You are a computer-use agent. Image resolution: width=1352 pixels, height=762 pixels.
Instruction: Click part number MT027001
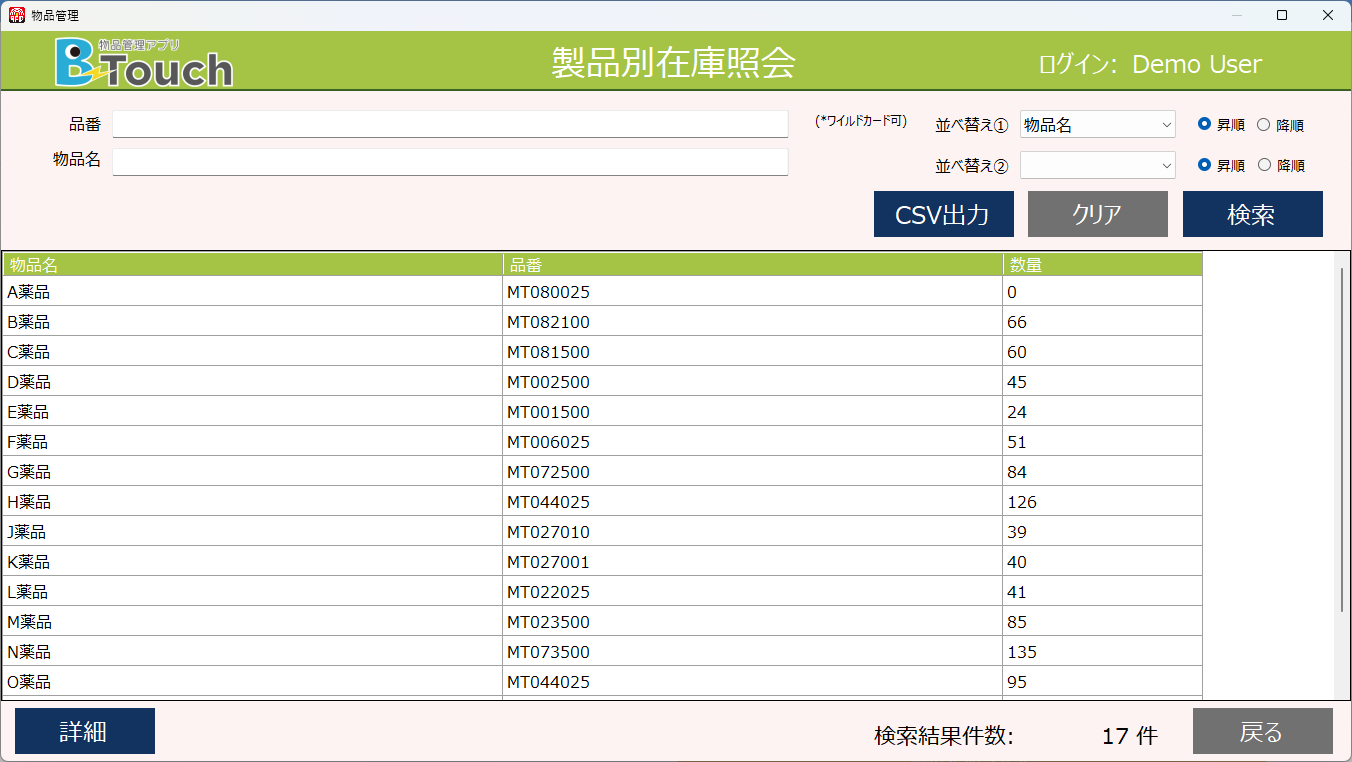548,562
